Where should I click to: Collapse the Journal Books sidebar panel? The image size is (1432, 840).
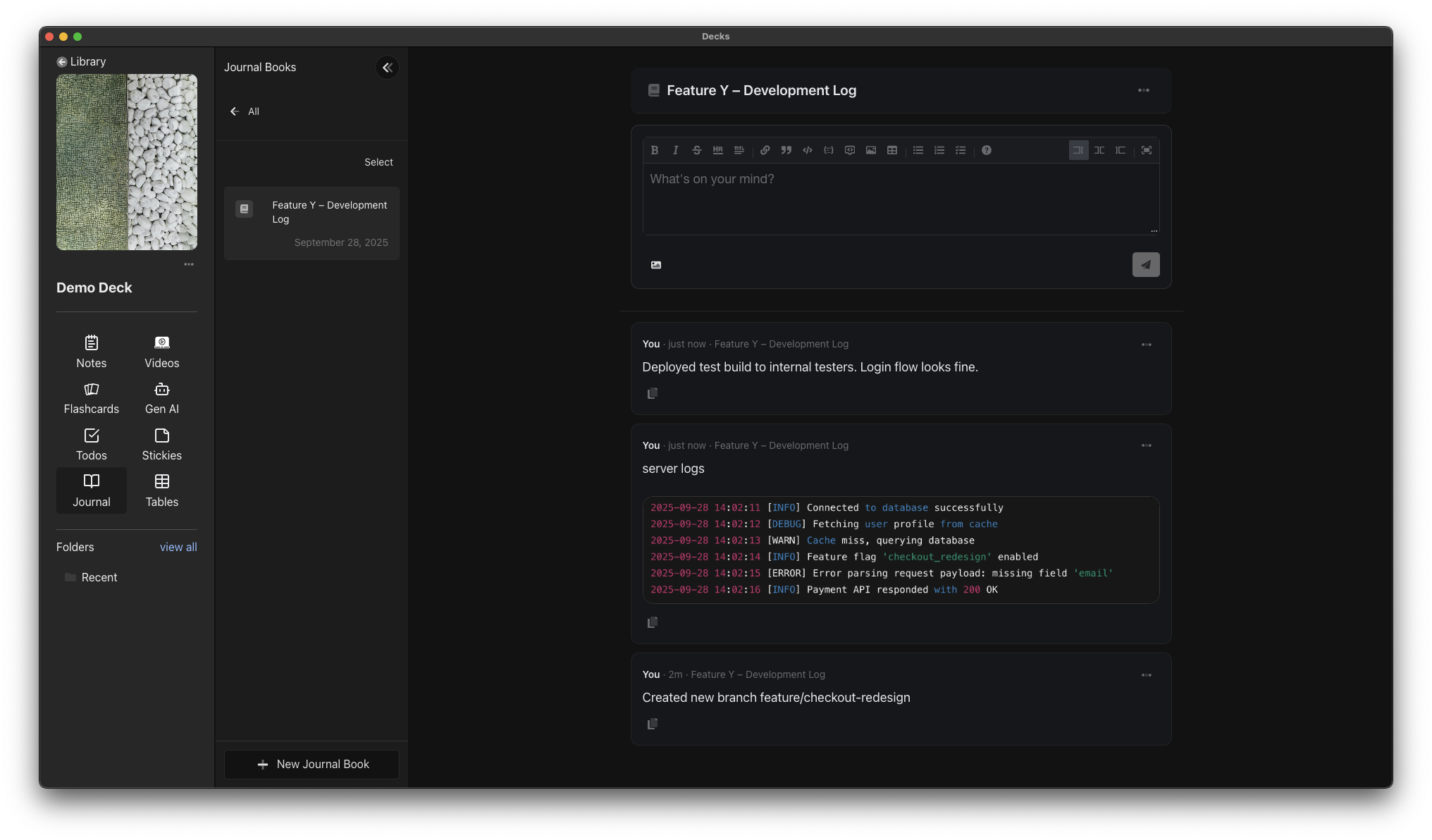(387, 68)
